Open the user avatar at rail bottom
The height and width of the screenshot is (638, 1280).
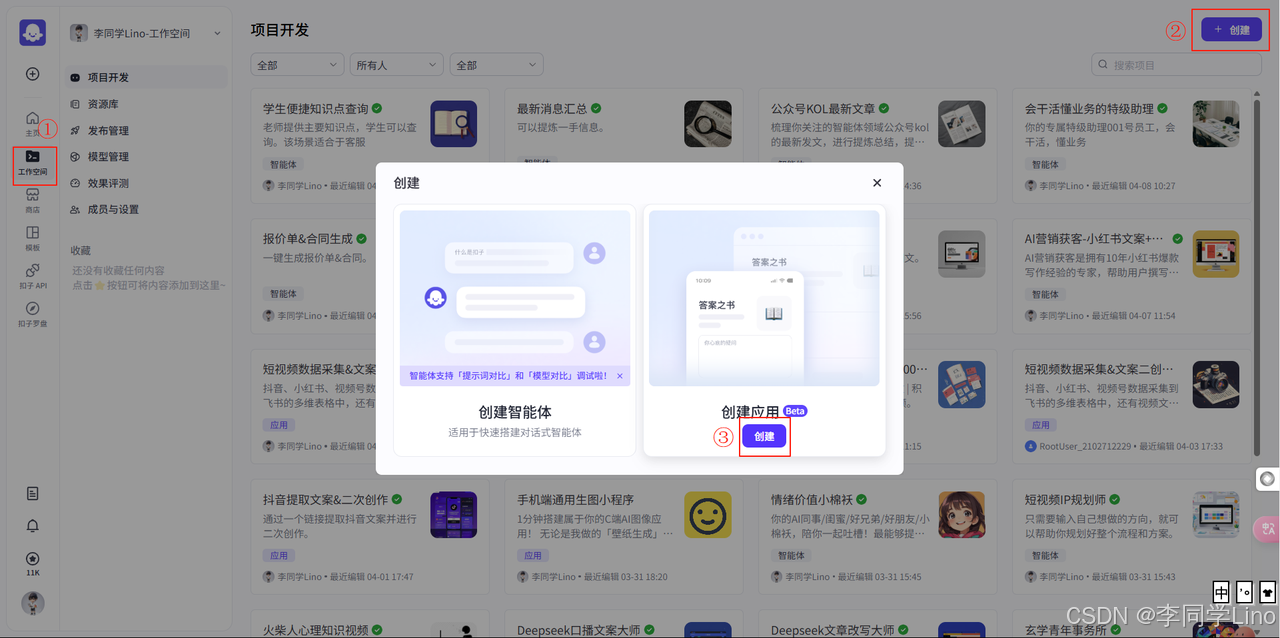pyautogui.click(x=33, y=603)
